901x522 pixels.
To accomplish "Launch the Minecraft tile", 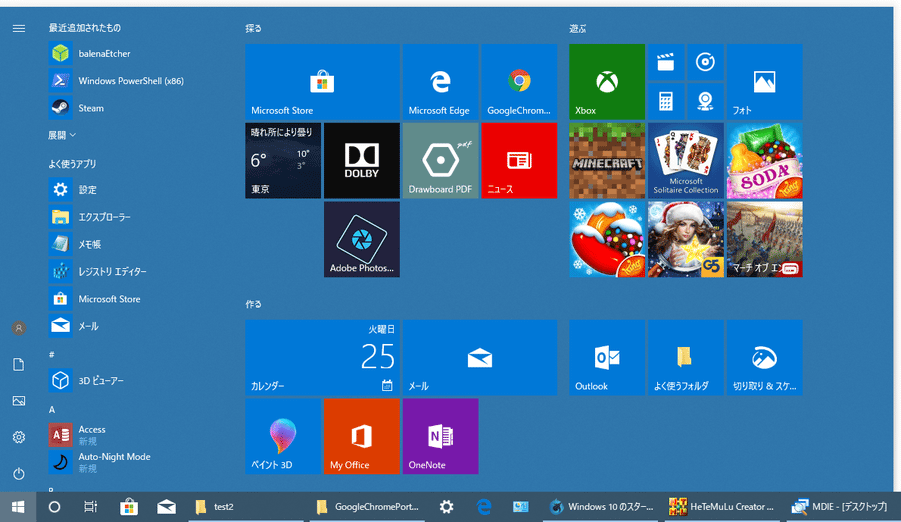I will tap(607, 160).
